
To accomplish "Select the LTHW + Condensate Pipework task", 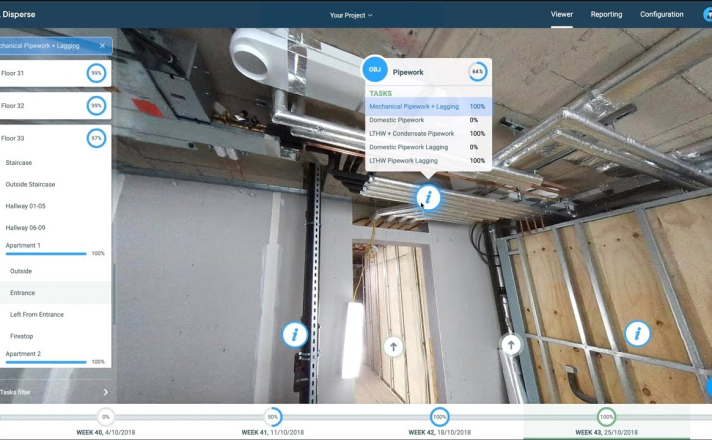I will (428, 133).
